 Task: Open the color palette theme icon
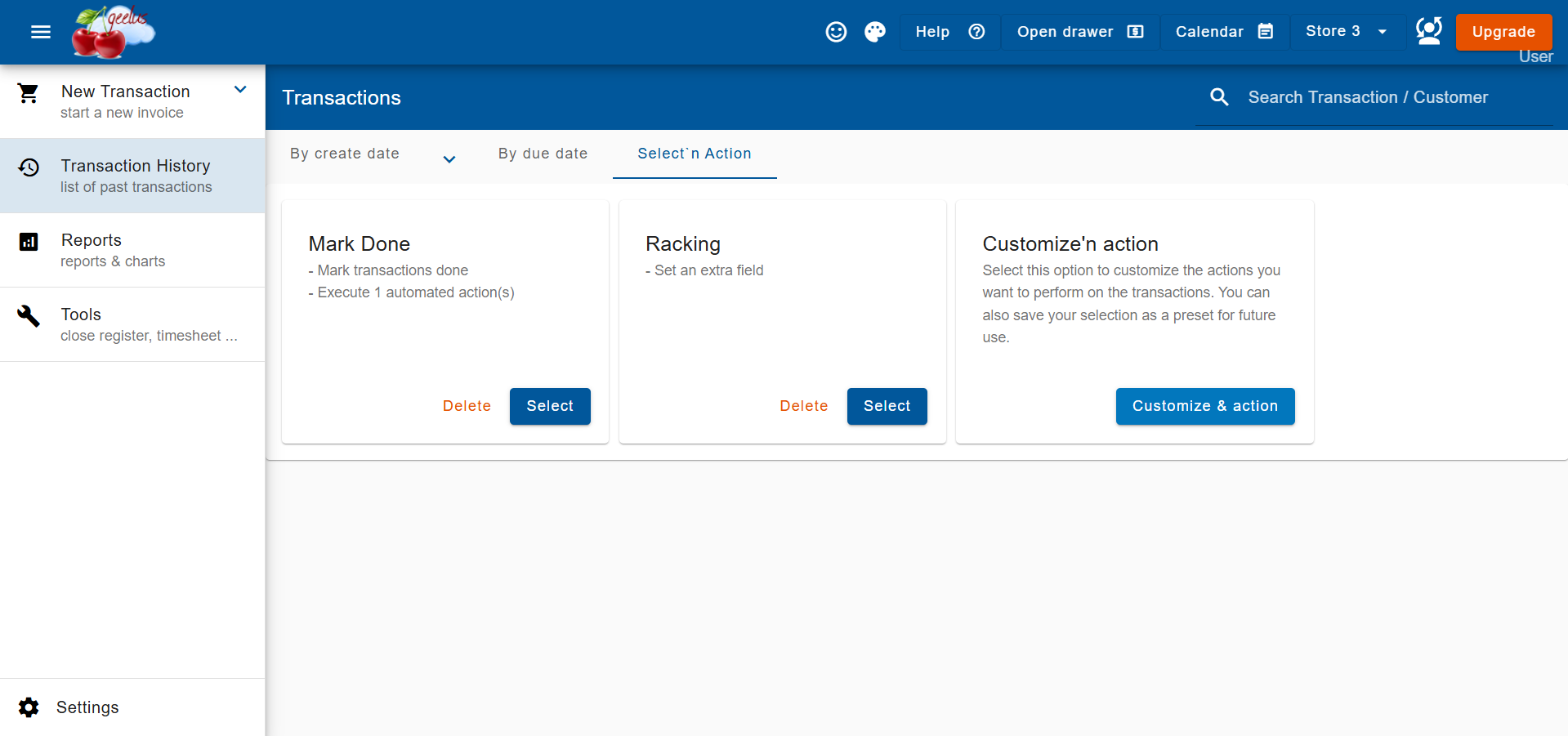pyautogui.click(x=875, y=32)
